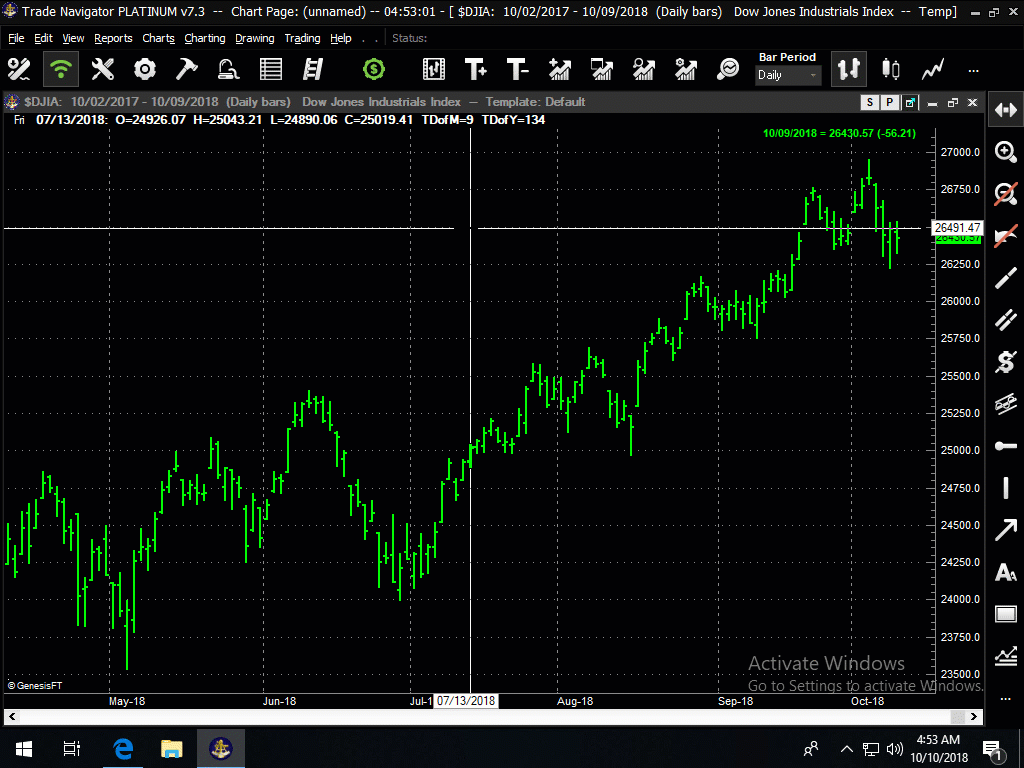The height and width of the screenshot is (768, 1024).
Task: Open the File menu
Action: tap(16, 39)
